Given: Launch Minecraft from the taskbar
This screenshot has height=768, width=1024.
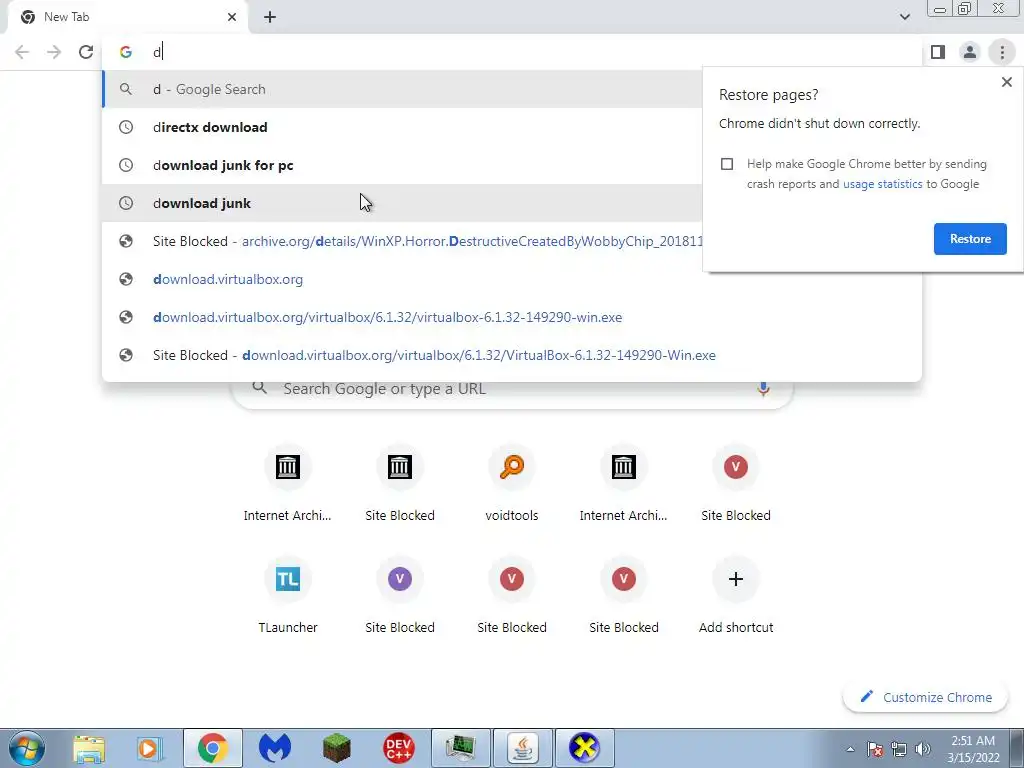Looking at the screenshot, I should pos(336,748).
